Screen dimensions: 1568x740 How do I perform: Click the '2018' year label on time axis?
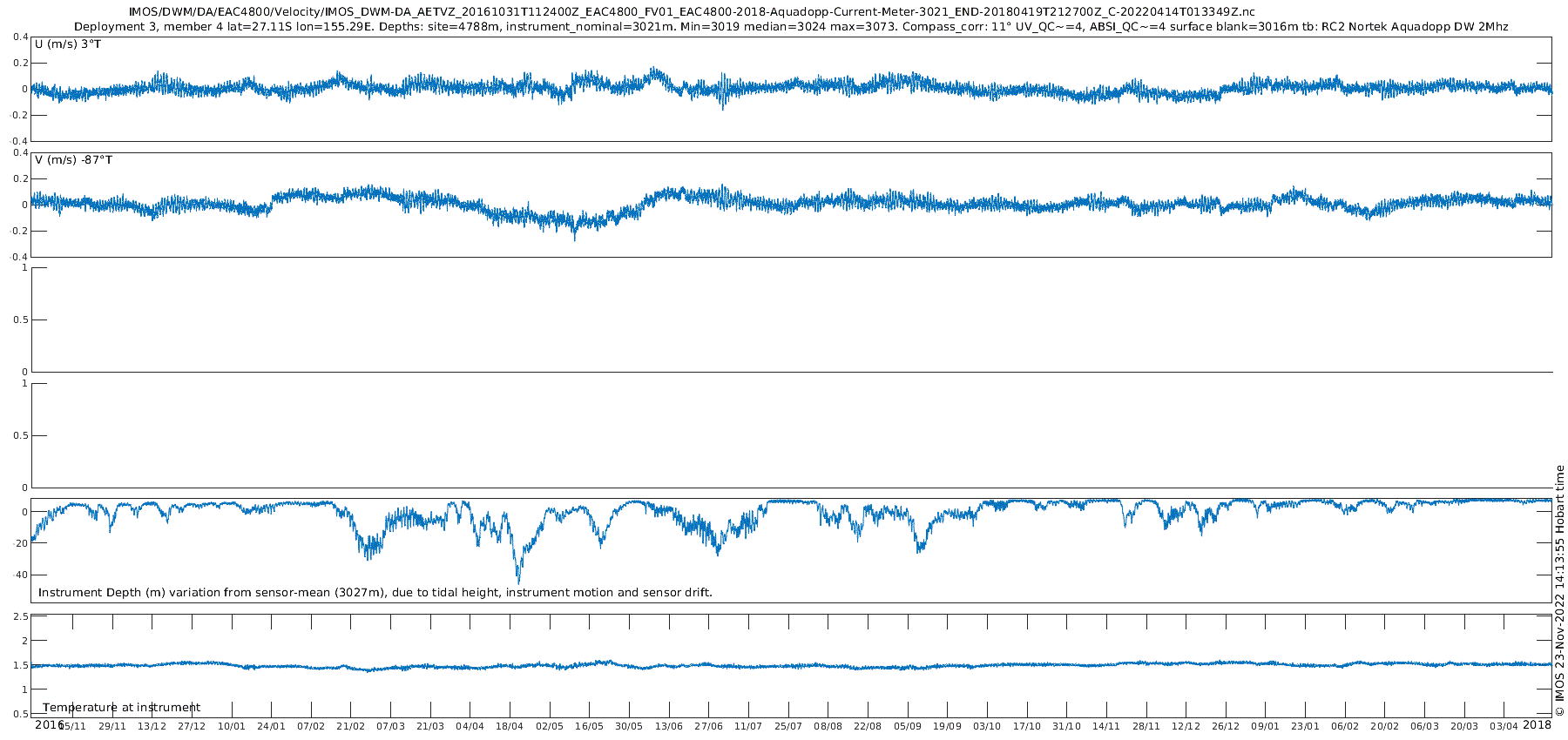point(1538,724)
